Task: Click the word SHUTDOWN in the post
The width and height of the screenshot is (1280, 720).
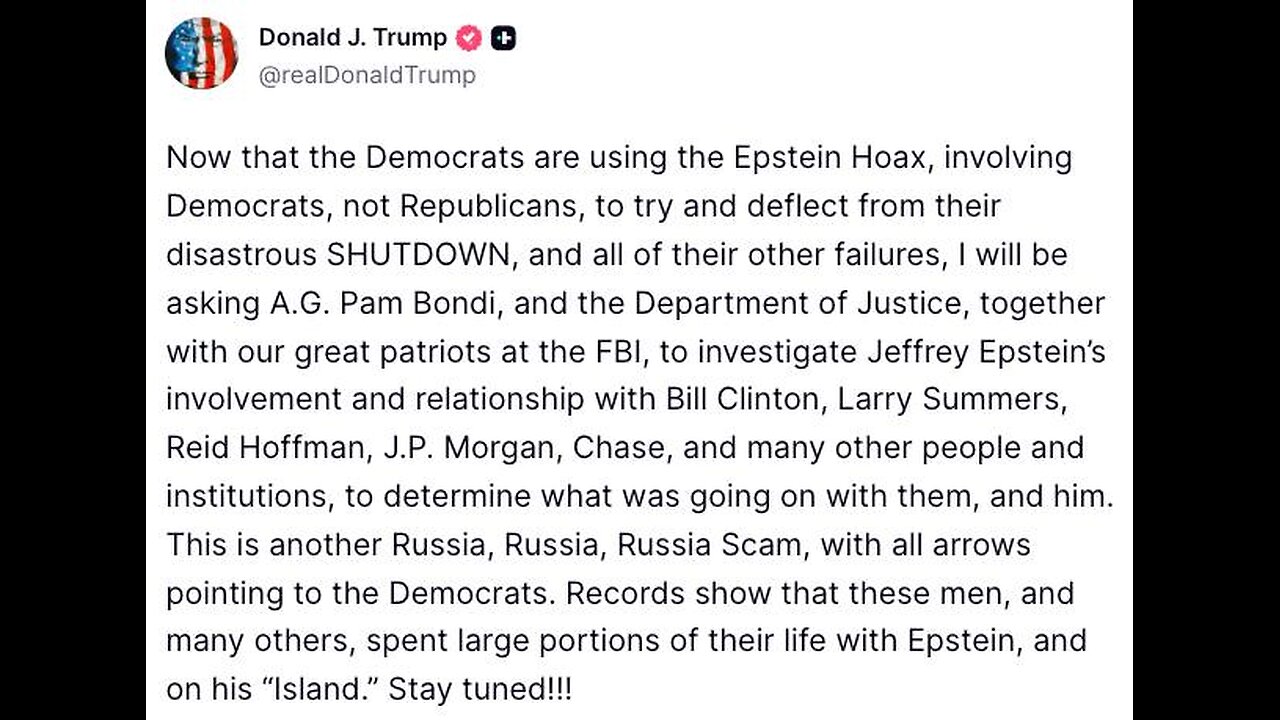Action: coord(418,255)
